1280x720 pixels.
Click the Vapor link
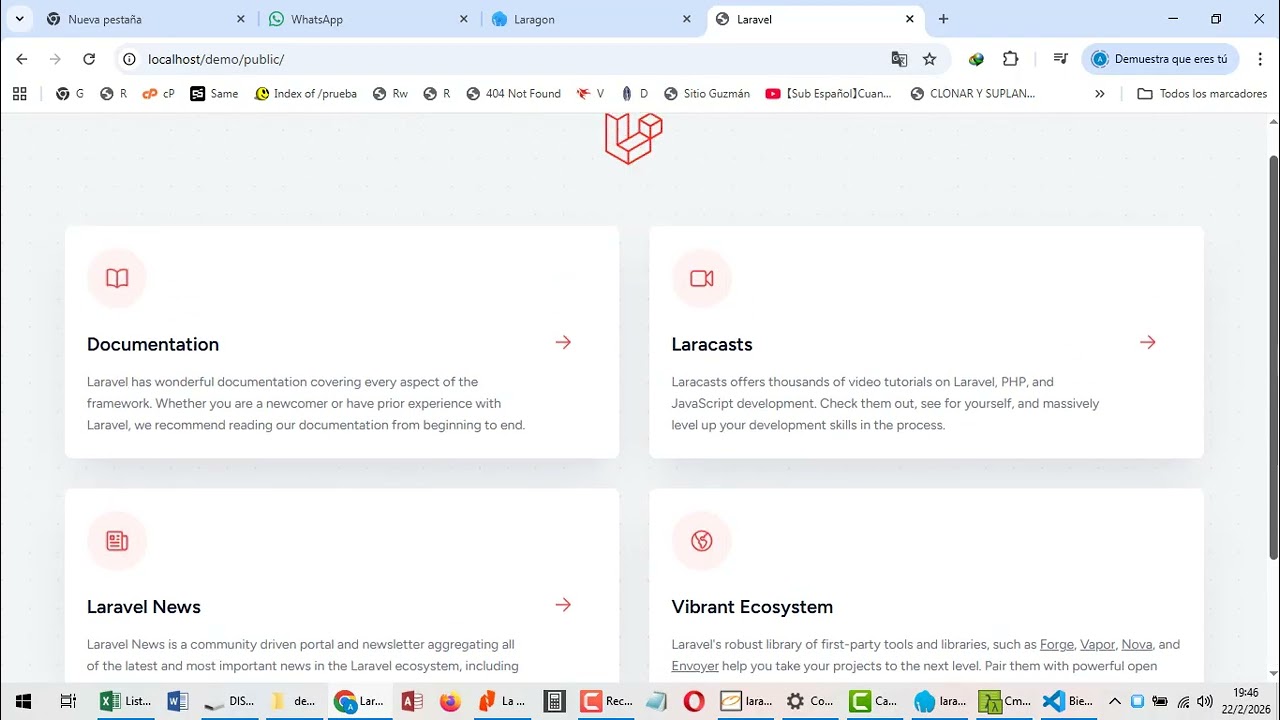click(1097, 645)
